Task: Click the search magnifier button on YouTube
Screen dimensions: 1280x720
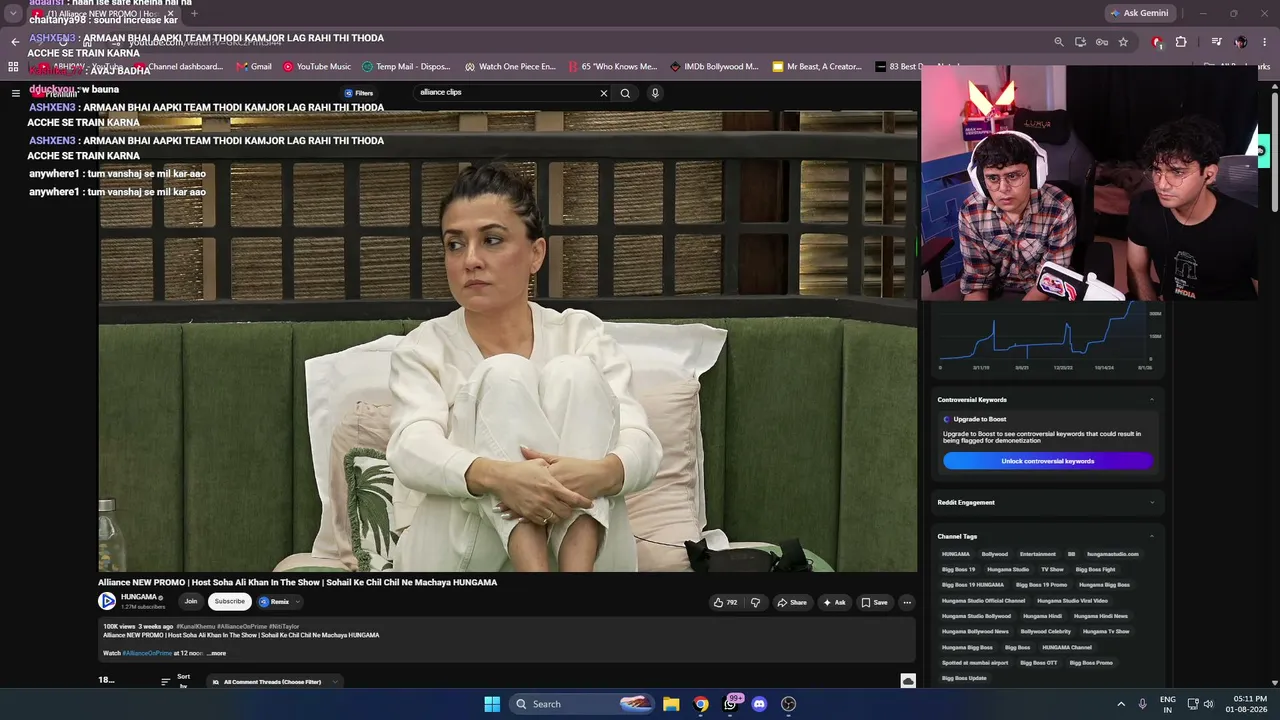Action: (625, 93)
